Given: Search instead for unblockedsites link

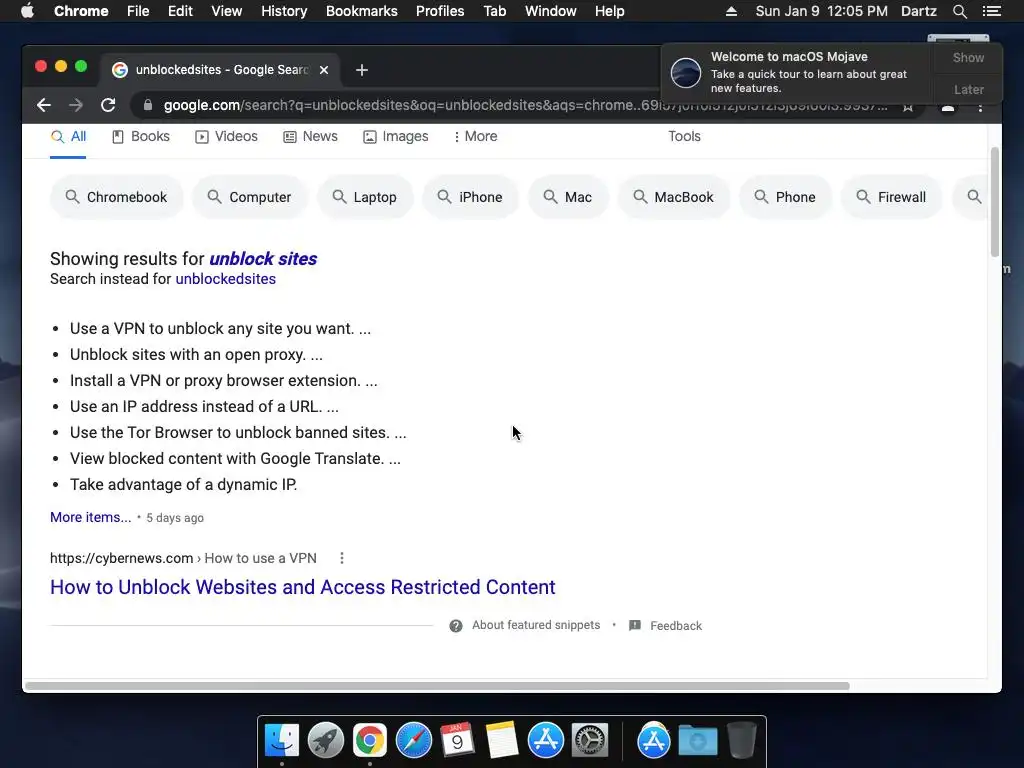Looking at the screenshot, I should [225, 279].
